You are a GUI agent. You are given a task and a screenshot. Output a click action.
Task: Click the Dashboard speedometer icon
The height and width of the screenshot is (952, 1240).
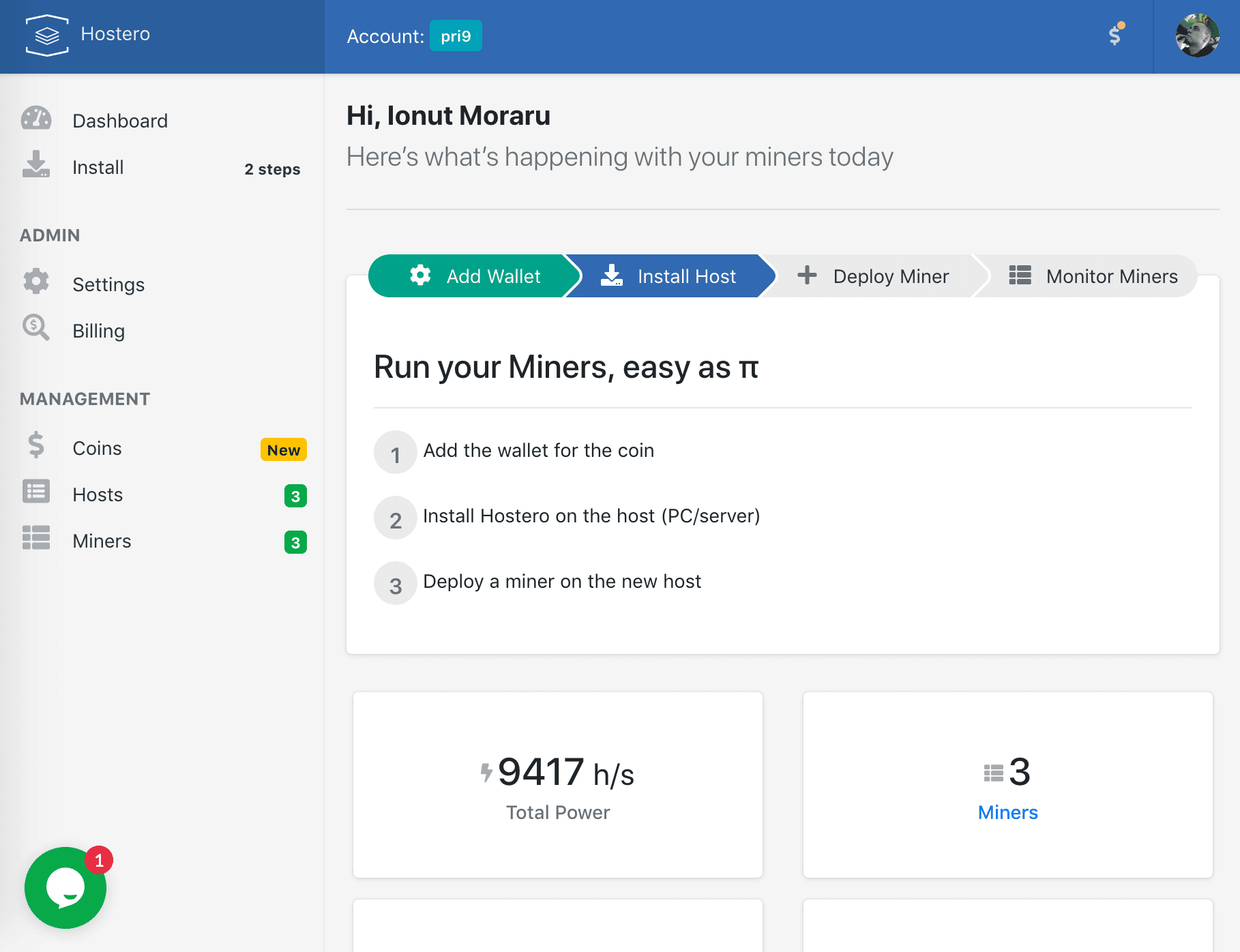click(36, 119)
